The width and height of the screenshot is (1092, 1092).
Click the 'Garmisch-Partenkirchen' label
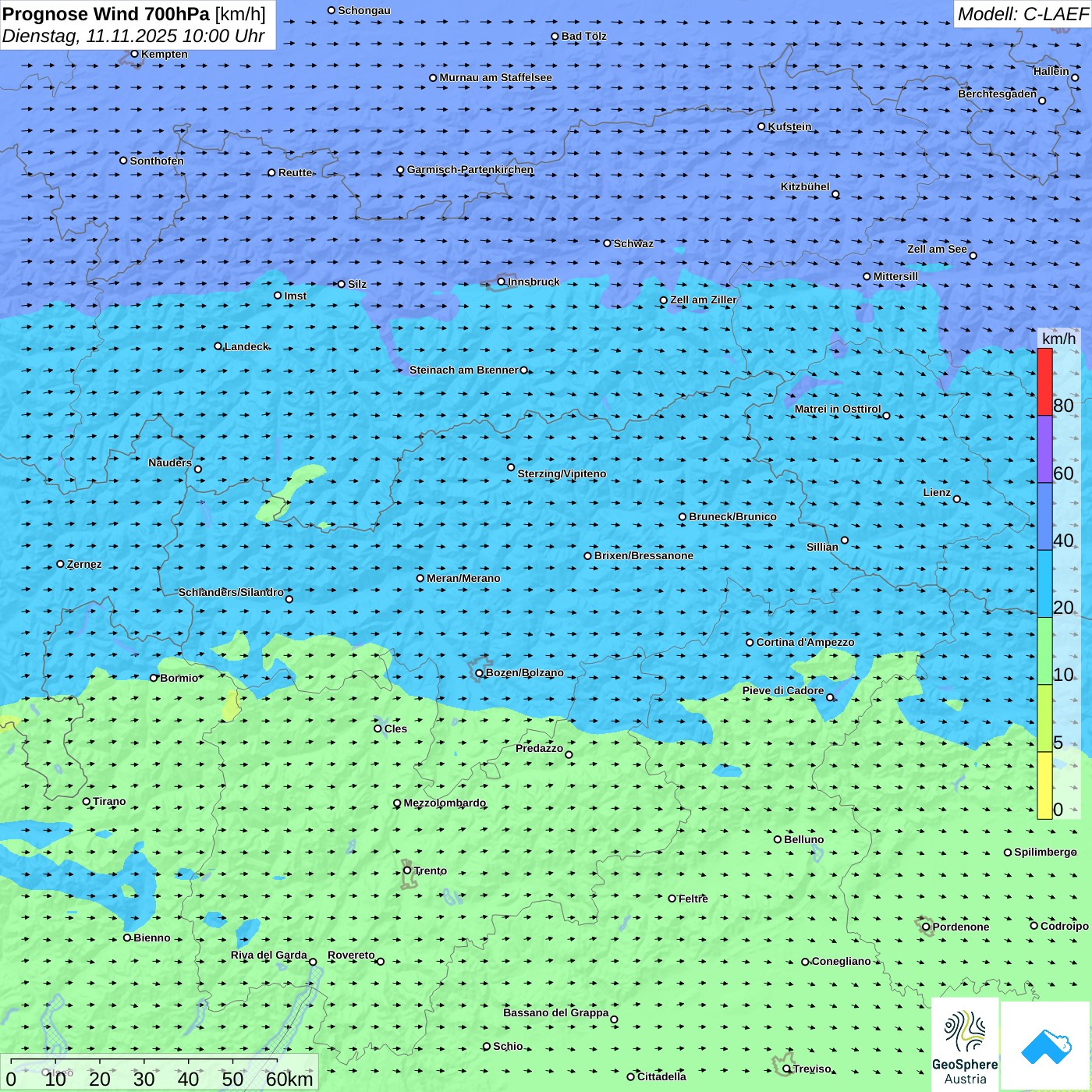[470, 169]
